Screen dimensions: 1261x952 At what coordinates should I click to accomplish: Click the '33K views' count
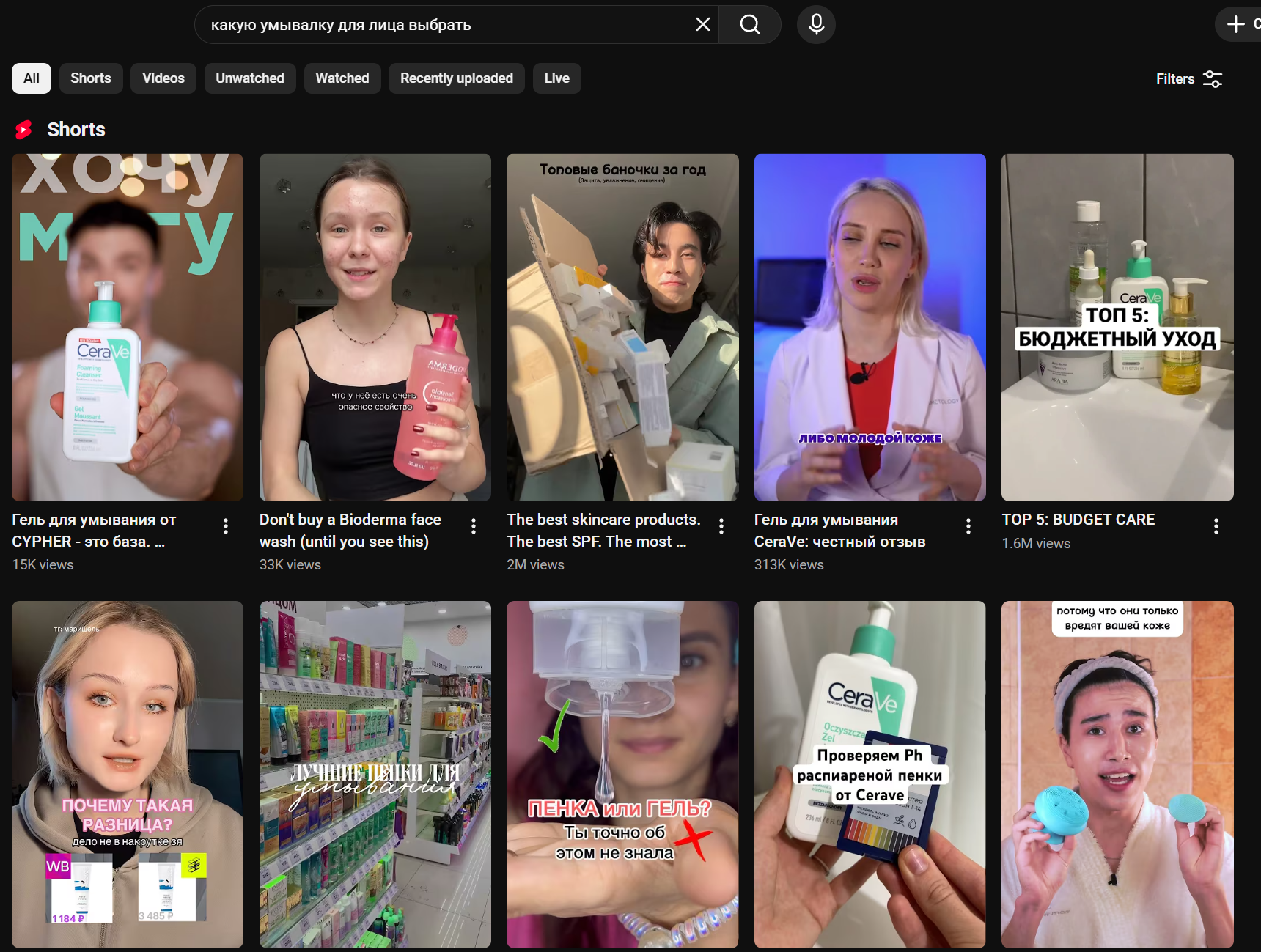[x=290, y=565]
